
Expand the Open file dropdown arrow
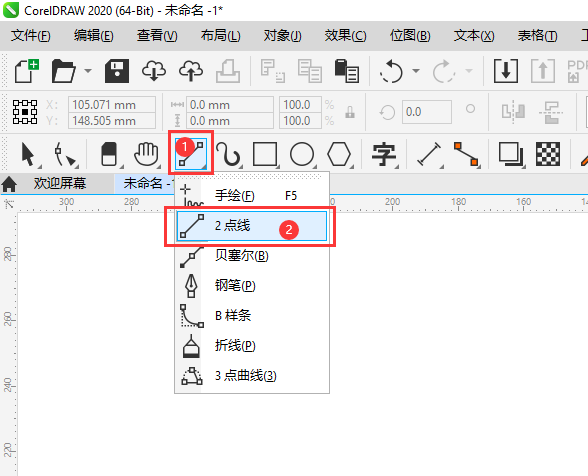click(x=88, y=71)
